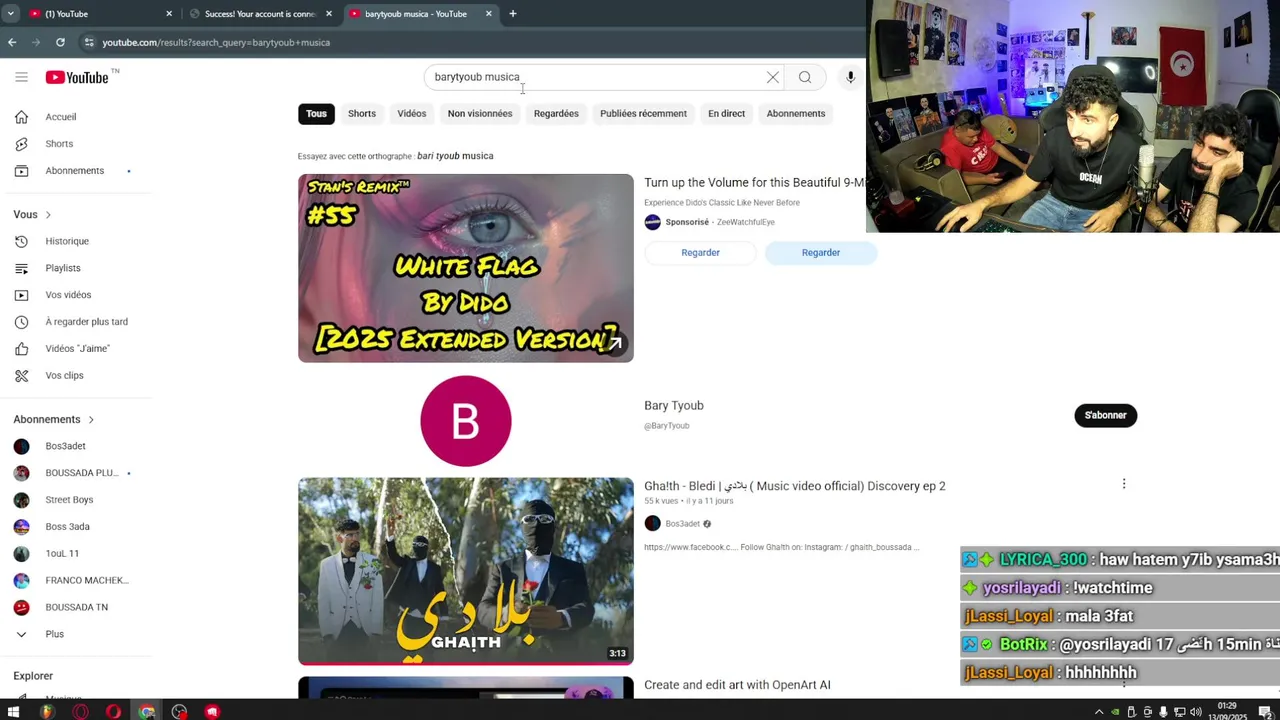Click the white Regarder button
The width and height of the screenshot is (1280, 720).
[700, 253]
